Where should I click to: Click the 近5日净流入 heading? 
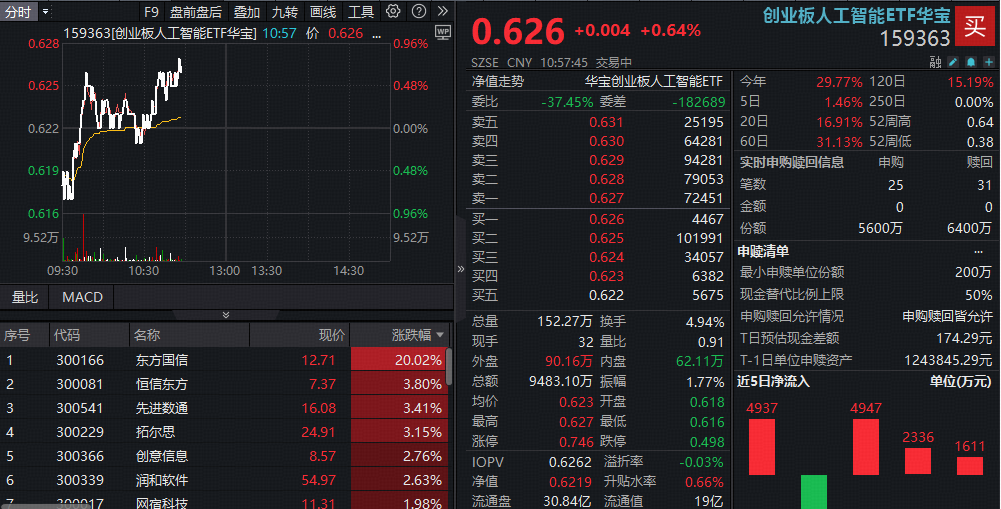click(x=773, y=382)
